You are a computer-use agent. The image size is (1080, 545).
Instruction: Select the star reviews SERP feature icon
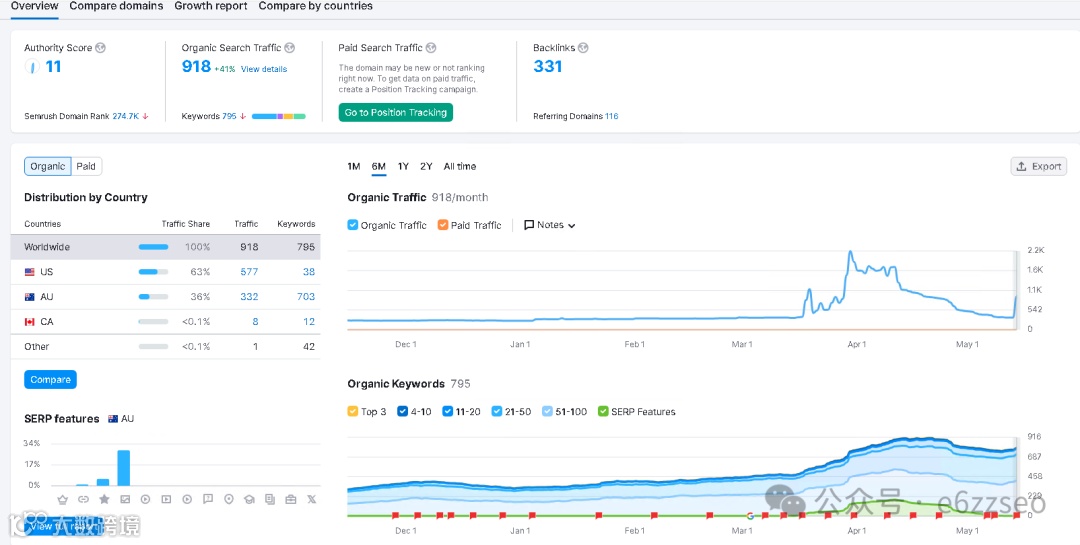[104, 499]
